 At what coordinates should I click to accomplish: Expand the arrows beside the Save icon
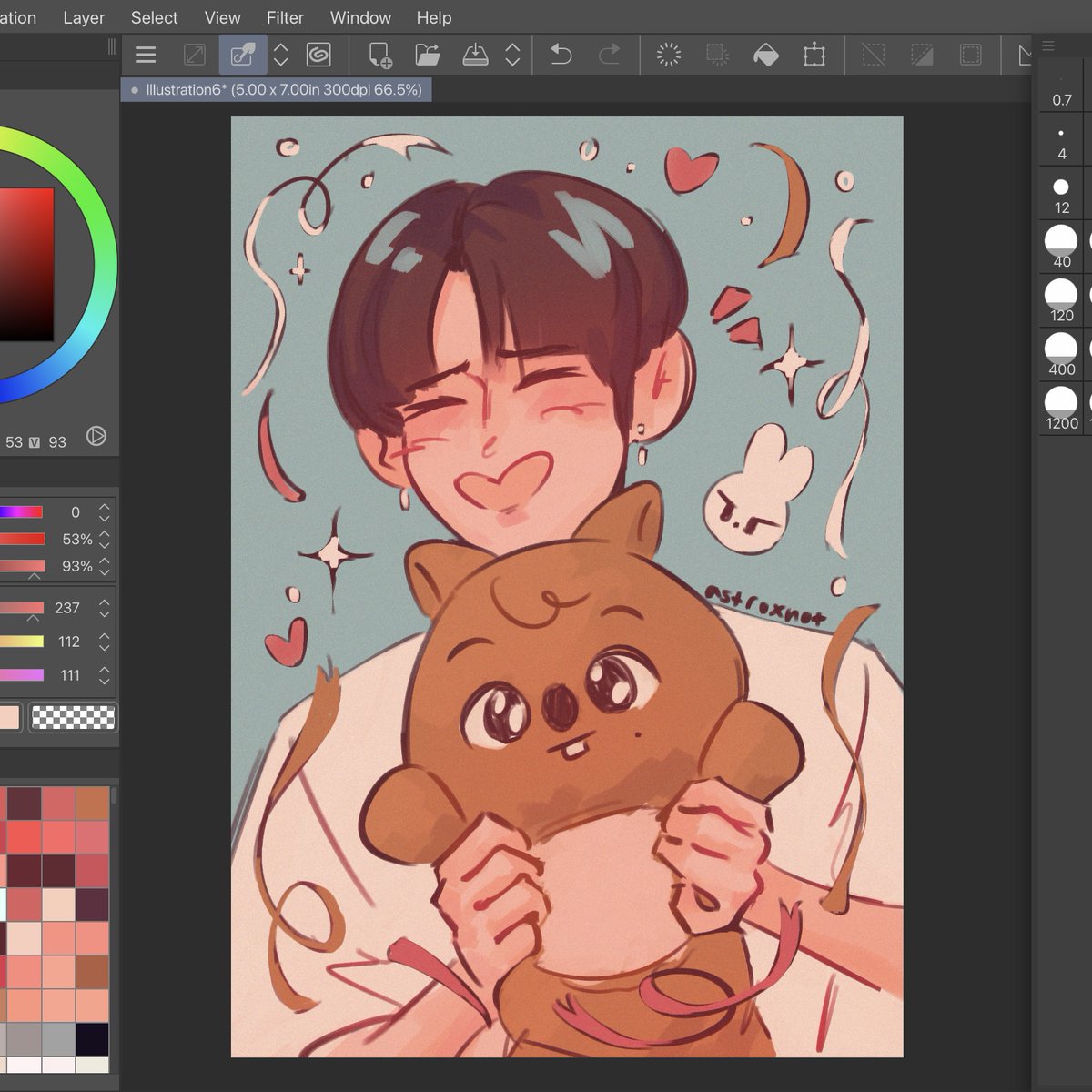[512, 55]
